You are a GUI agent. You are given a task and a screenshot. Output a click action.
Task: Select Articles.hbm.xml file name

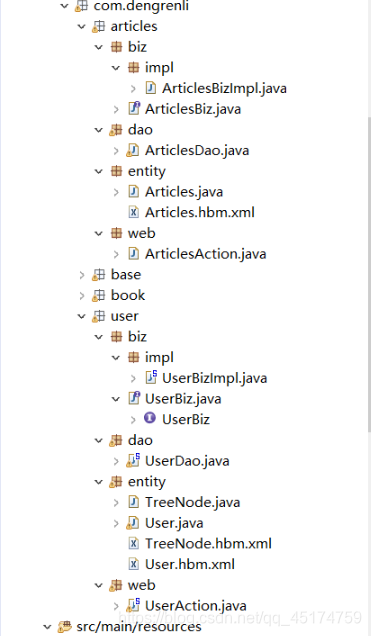pyautogui.click(x=200, y=212)
